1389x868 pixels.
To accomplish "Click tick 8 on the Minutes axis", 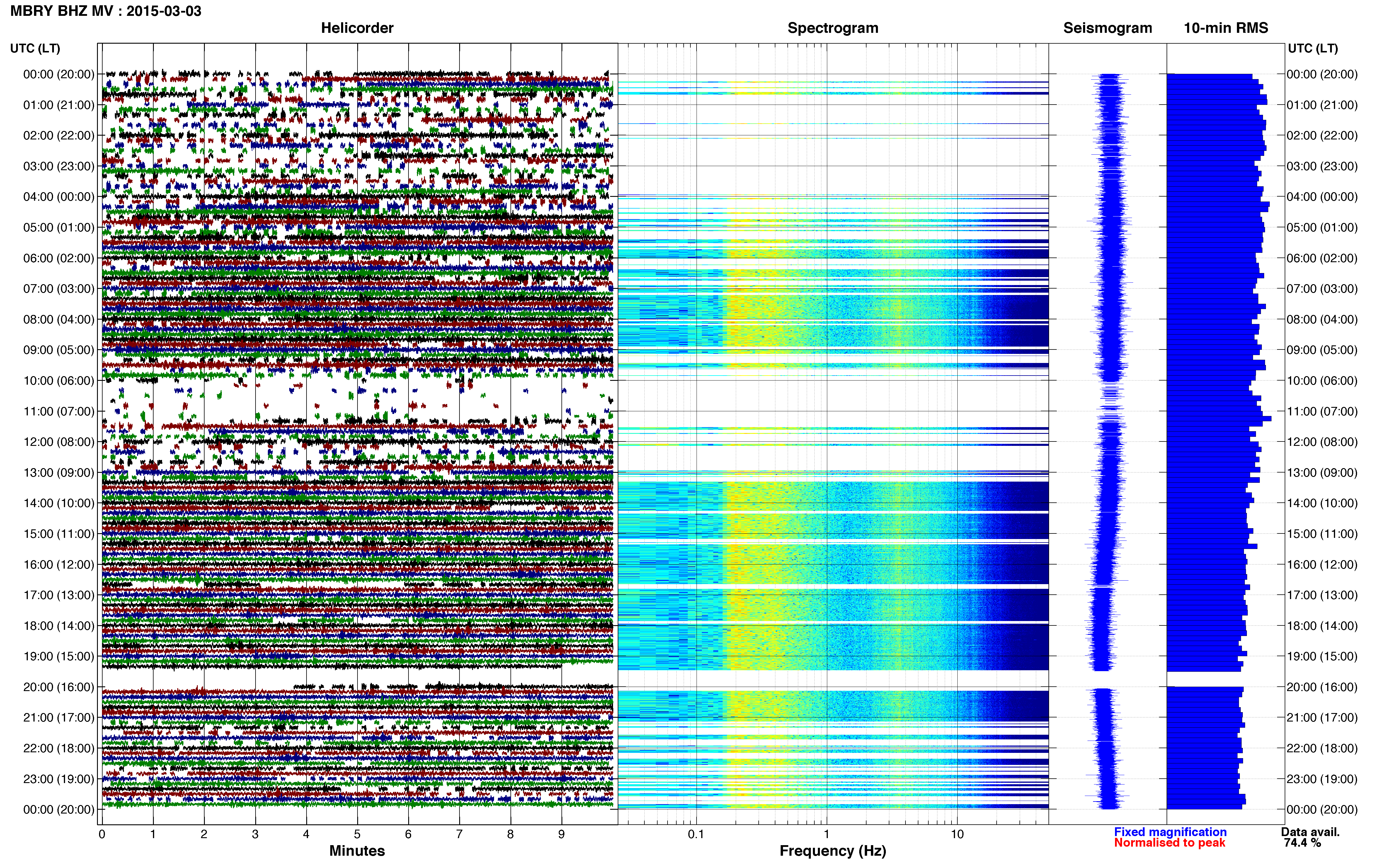I will [510, 835].
